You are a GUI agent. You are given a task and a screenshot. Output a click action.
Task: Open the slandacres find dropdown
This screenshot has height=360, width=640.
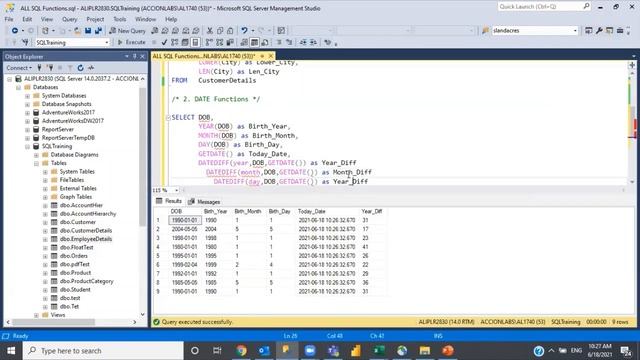point(575,31)
